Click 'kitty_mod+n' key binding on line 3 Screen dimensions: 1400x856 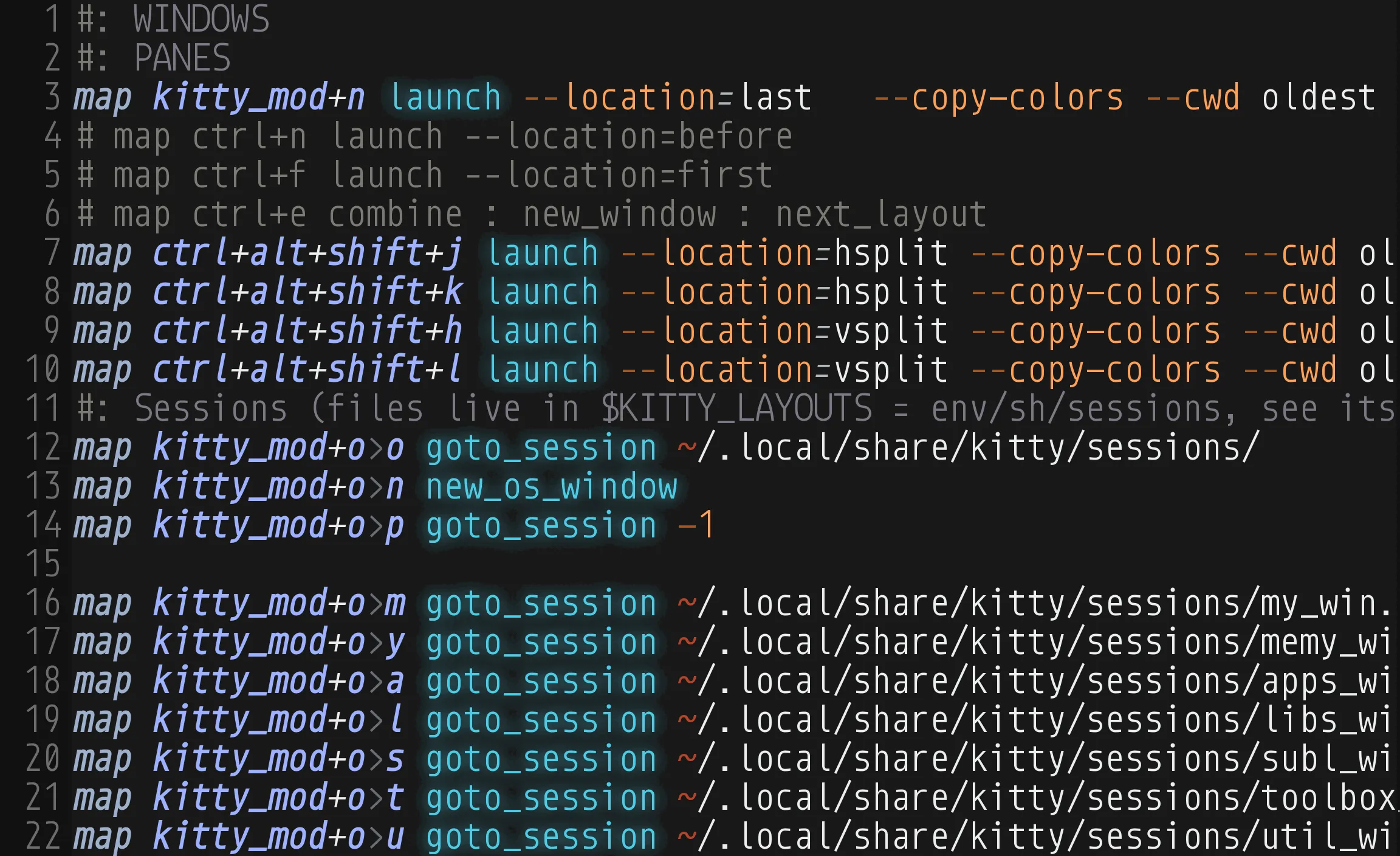[x=259, y=97]
